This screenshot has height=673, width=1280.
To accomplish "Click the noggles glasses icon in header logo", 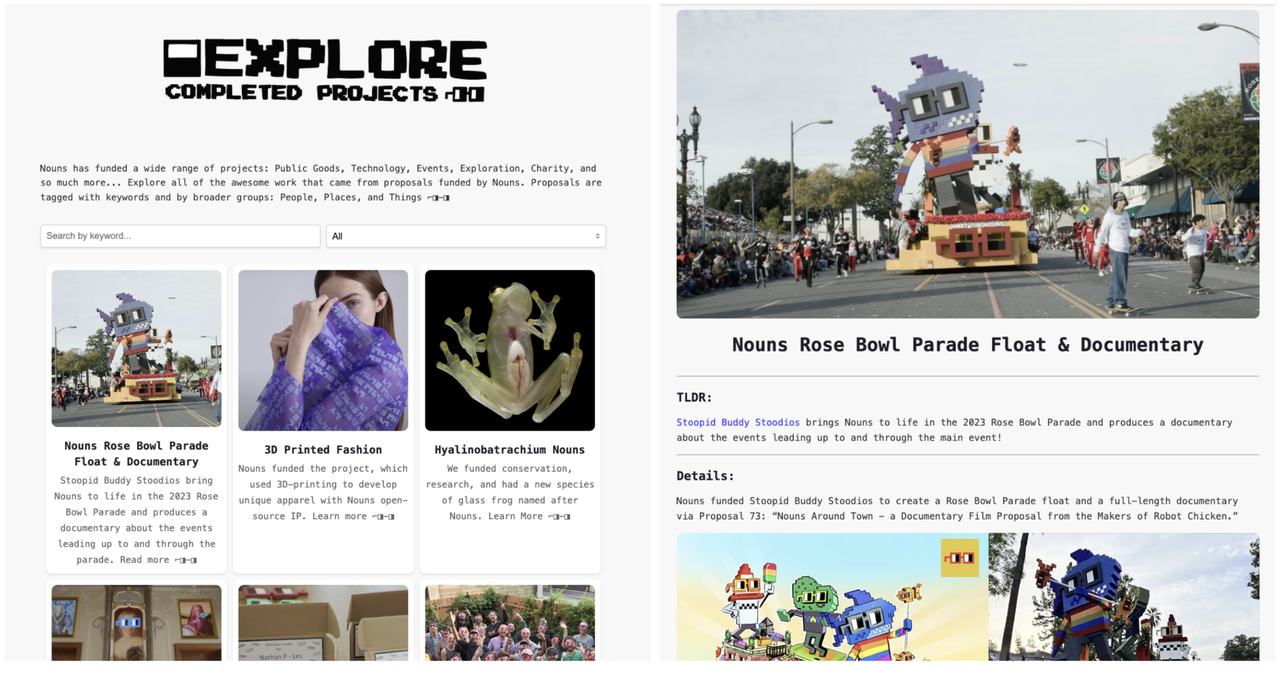I will click(x=464, y=94).
